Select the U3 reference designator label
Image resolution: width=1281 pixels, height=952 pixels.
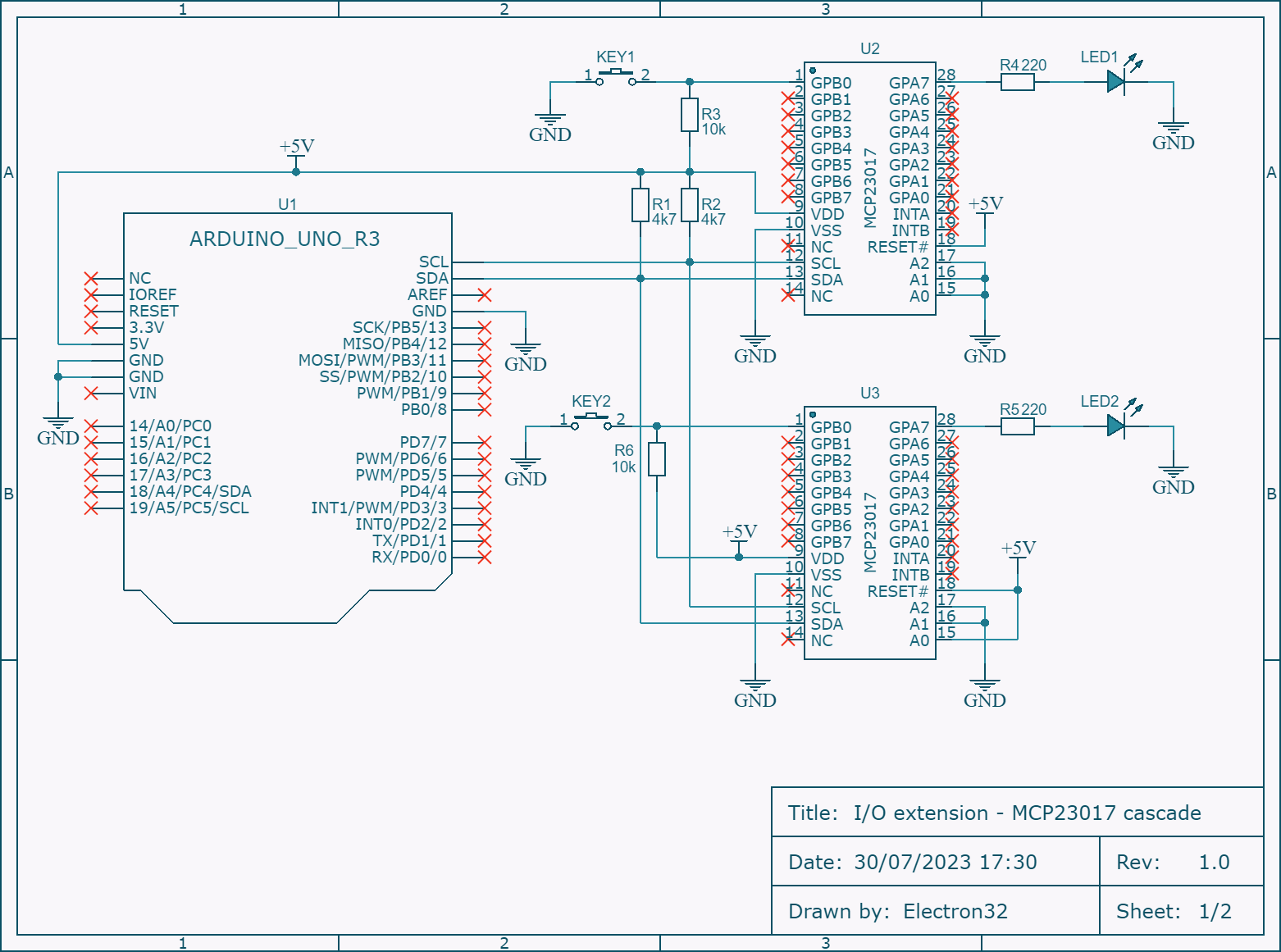click(x=869, y=394)
